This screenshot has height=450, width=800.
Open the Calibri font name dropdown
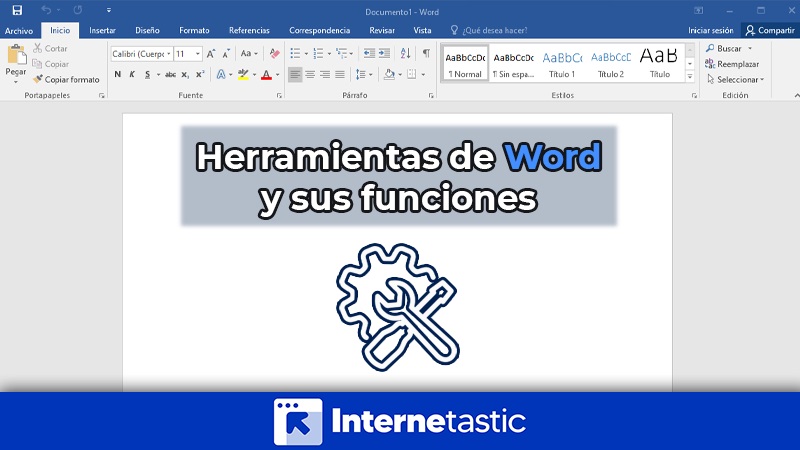point(169,54)
